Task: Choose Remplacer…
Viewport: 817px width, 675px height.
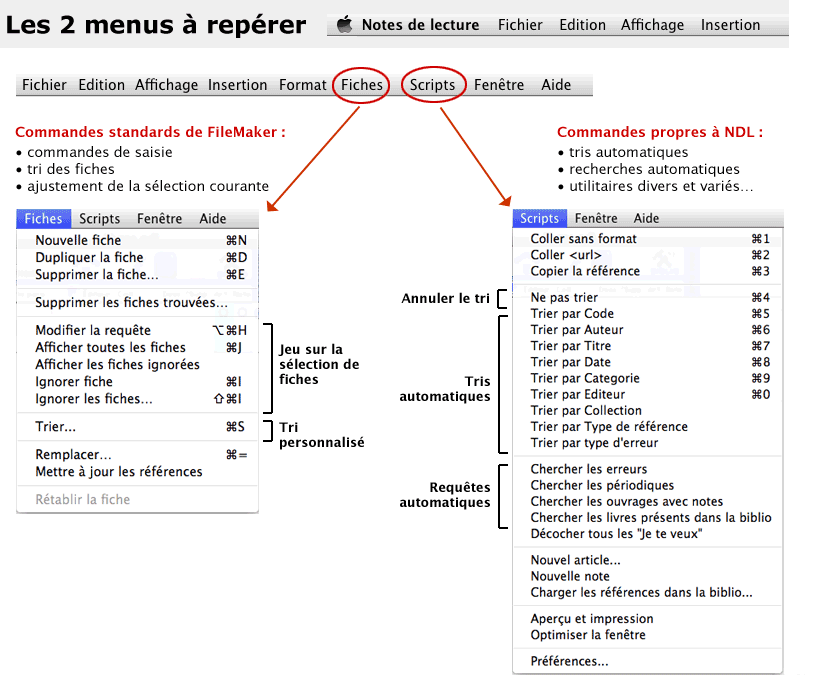Action: pyautogui.click(x=138, y=455)
